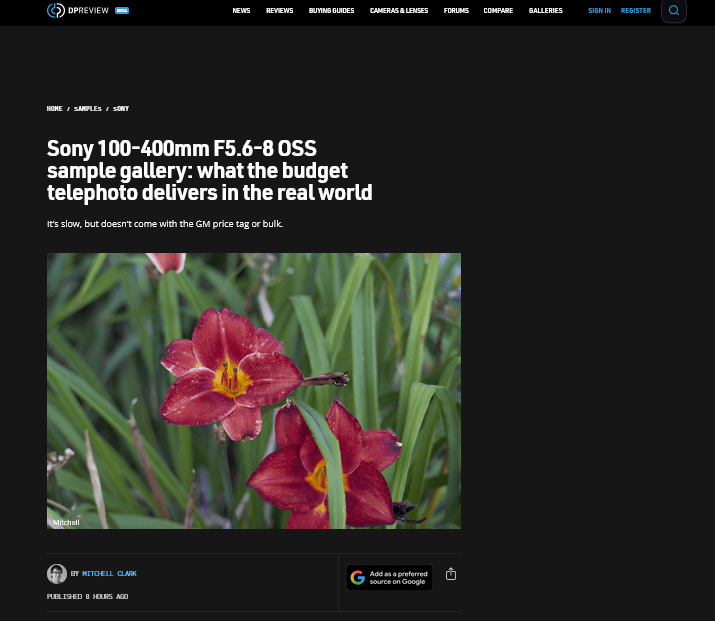Click the article headline about Sony 100-400mm
Viewport: 715px width, 621px height.
point(209,170)
